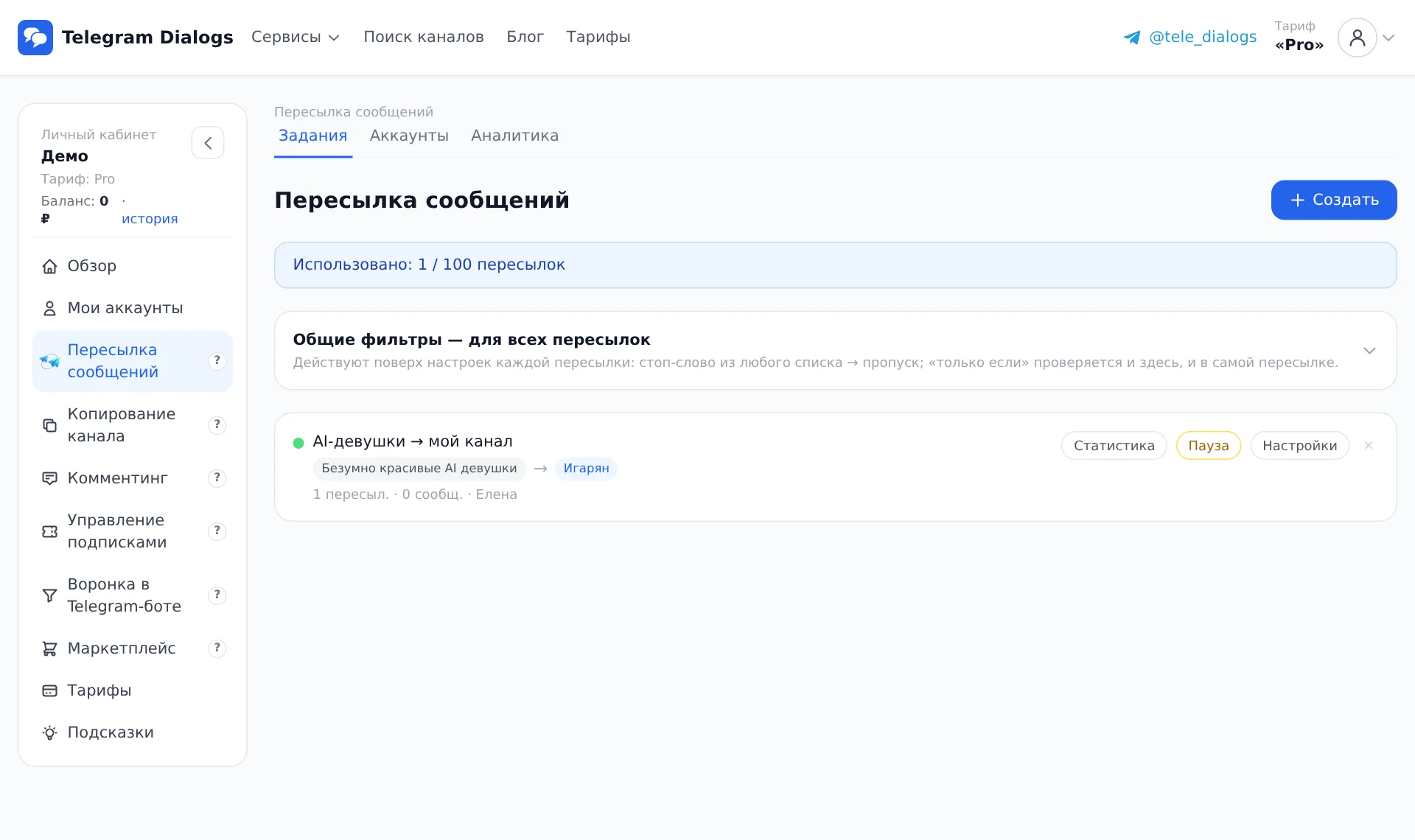The width and height of the screenshot is (1415, 840).
Task: Open help for Копирование канала
Action: (x=217, y=425)
